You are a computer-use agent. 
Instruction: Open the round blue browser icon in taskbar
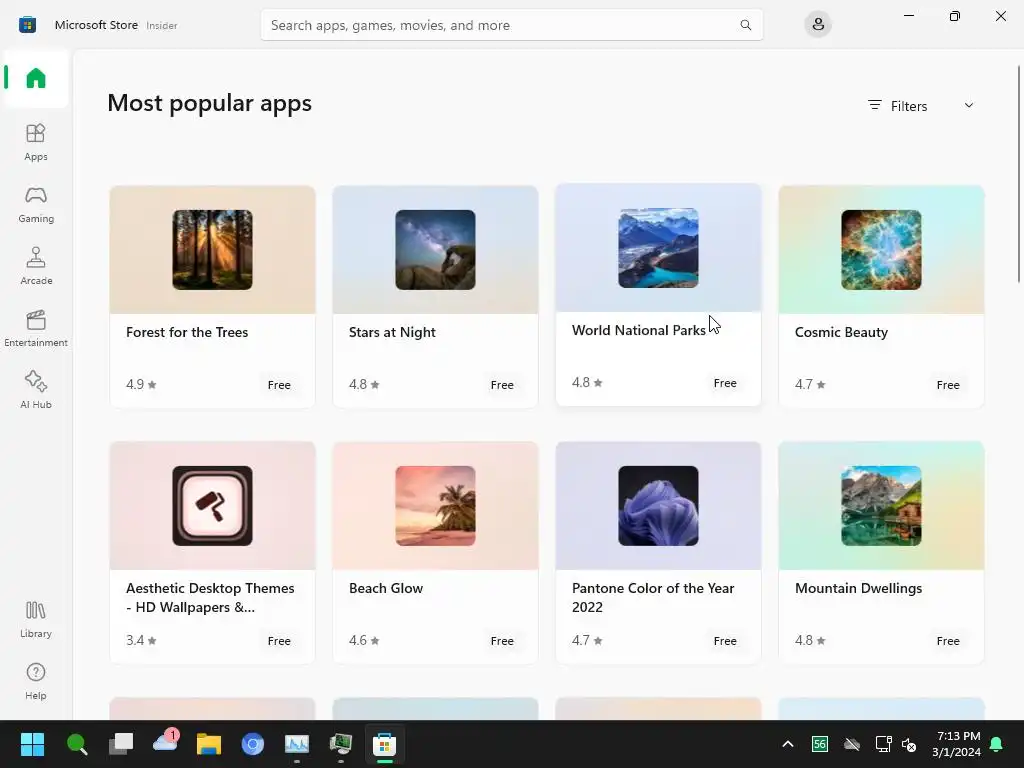(253, 744)
